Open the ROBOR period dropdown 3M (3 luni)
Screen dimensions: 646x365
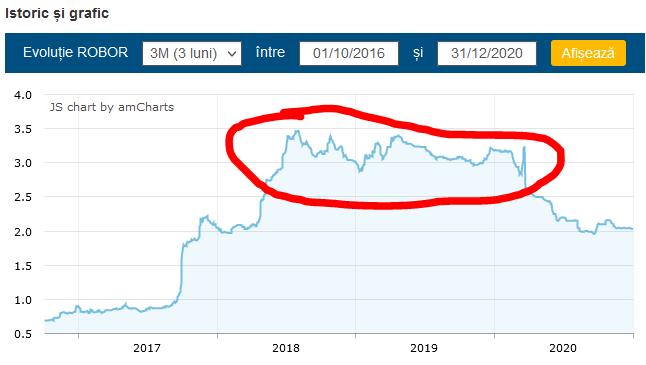point(192,53)
